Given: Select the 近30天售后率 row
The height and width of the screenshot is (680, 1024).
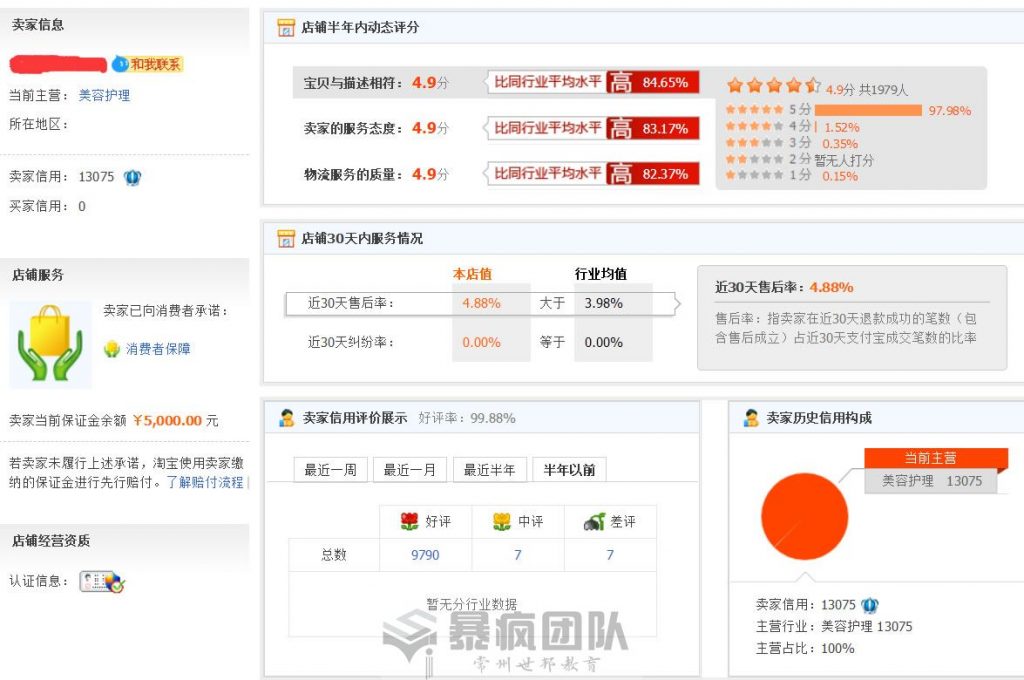Looking at the screenshot, I should click(482, 304).
